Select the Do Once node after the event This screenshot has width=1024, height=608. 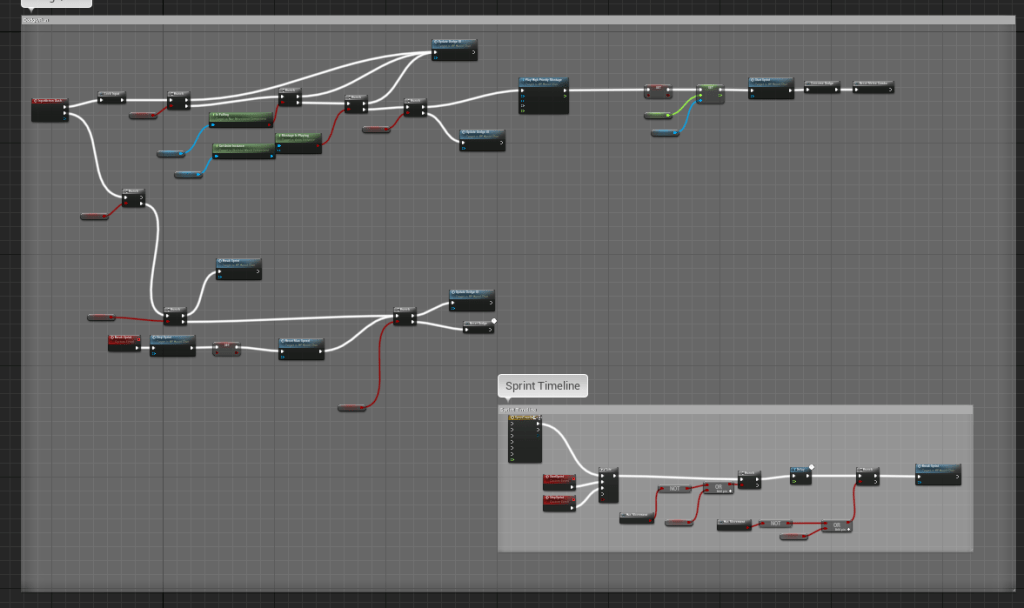111,96
